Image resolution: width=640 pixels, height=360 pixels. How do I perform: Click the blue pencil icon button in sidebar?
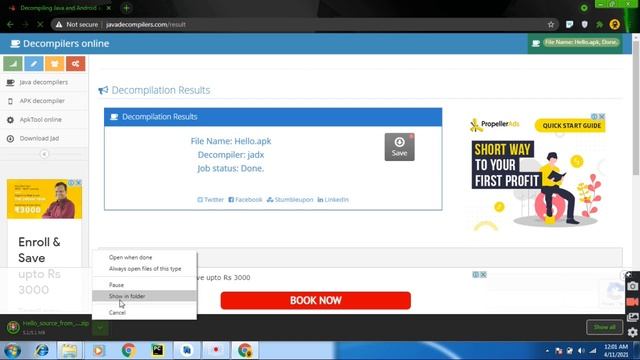point(34,64)
